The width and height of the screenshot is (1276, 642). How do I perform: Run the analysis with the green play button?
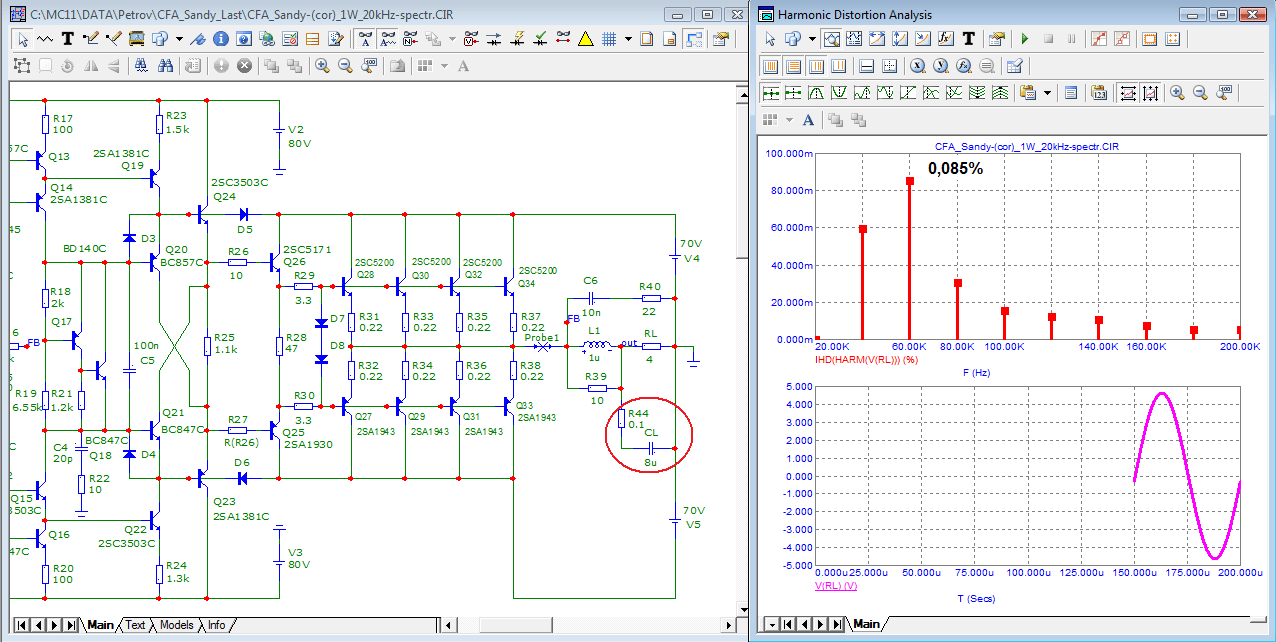coord(1024,39)
